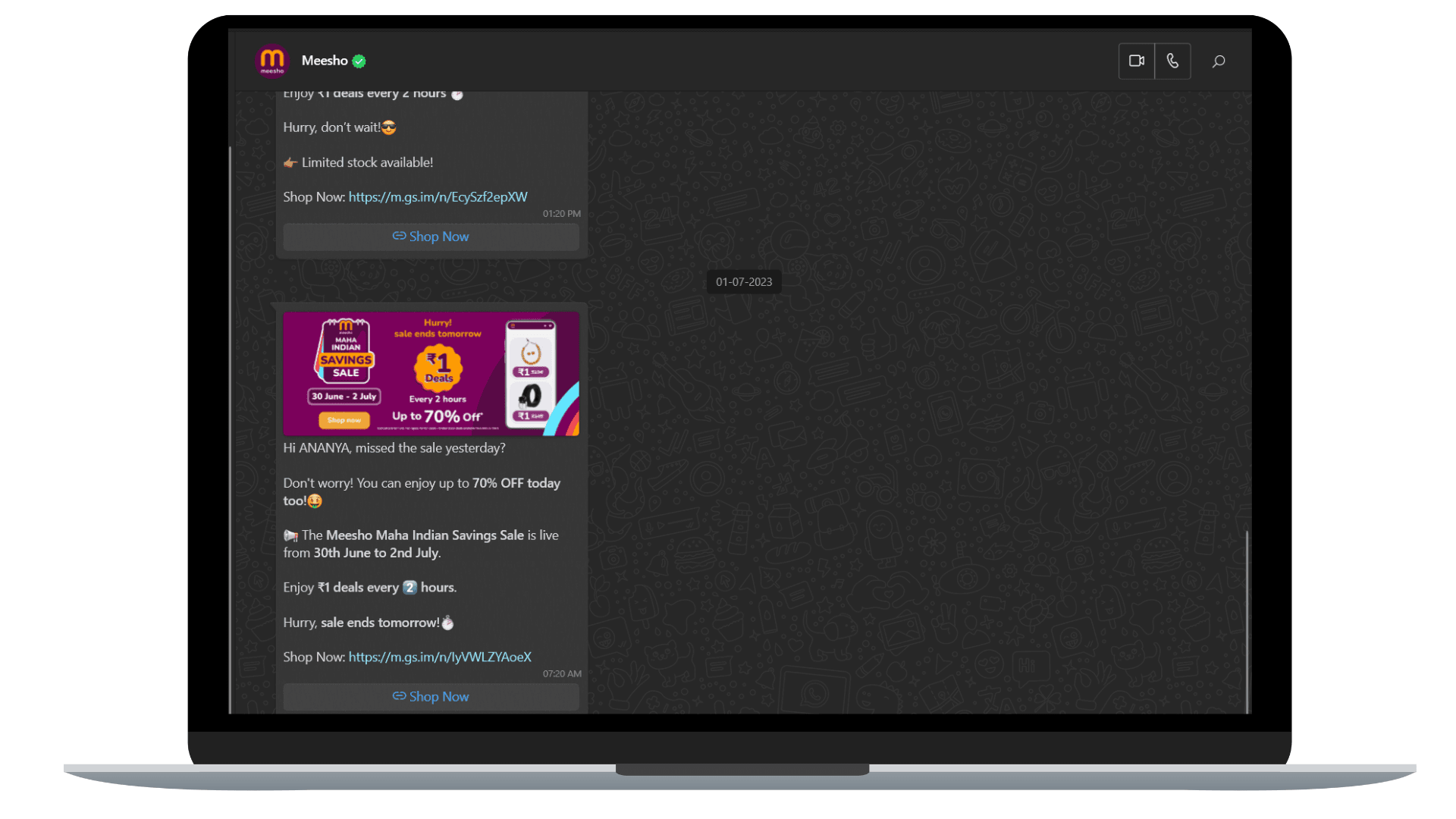Click the chat scrollbar on the right edge
This screenshot has width=1456, height=819.
(x=1247, y=622)
